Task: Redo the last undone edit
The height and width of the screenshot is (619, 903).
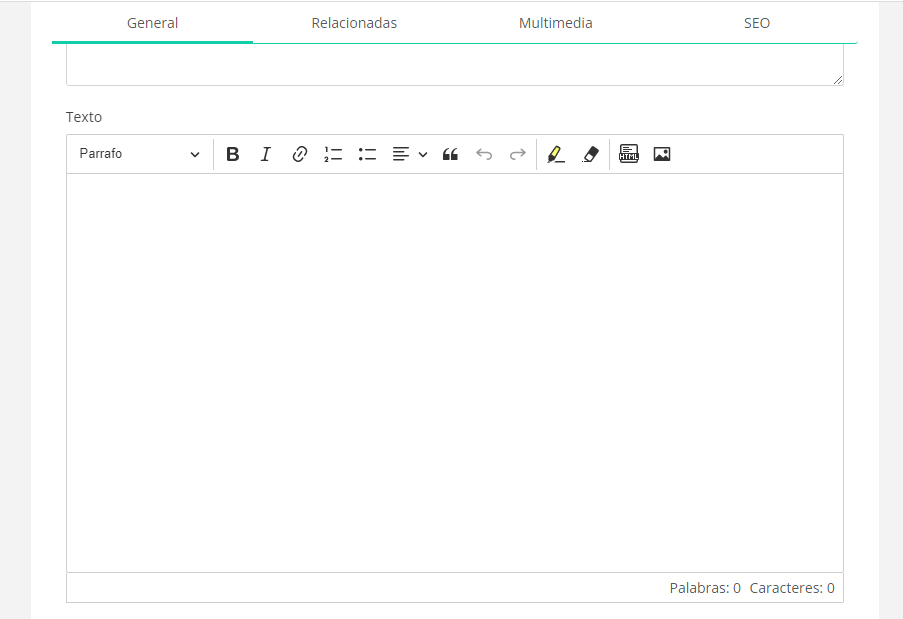Action: tap(517, 154)
